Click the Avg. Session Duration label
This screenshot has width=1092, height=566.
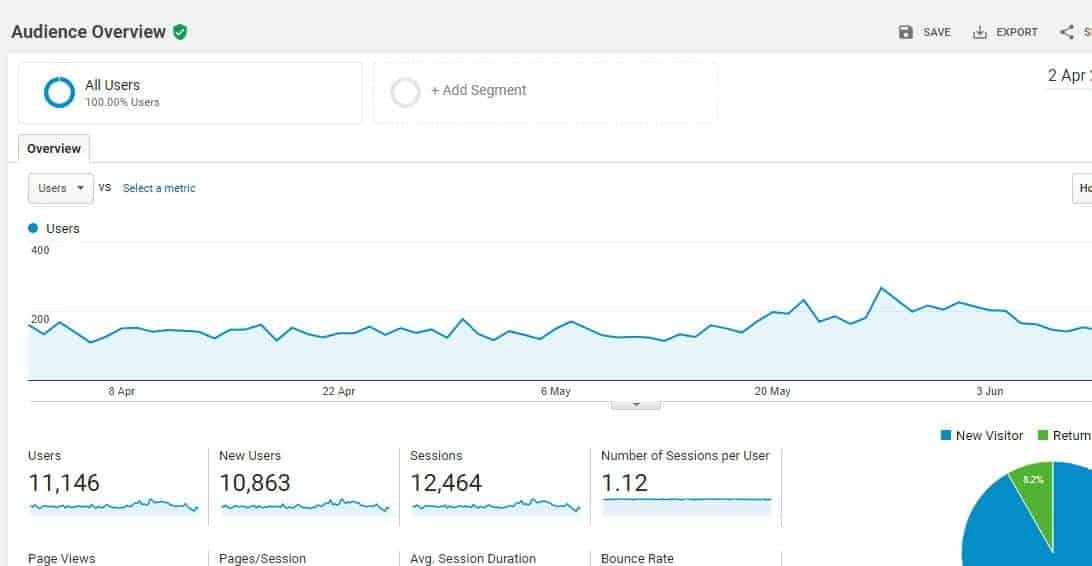(x=473, y=558)
